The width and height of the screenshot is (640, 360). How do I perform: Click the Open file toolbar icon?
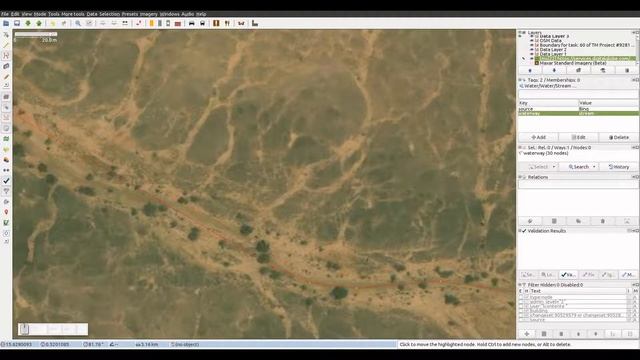coord(6,23)
